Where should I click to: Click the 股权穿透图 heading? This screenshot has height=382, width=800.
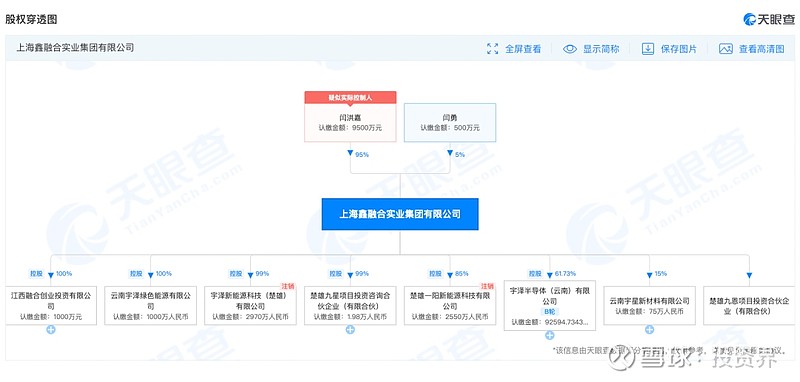point(31,20)
